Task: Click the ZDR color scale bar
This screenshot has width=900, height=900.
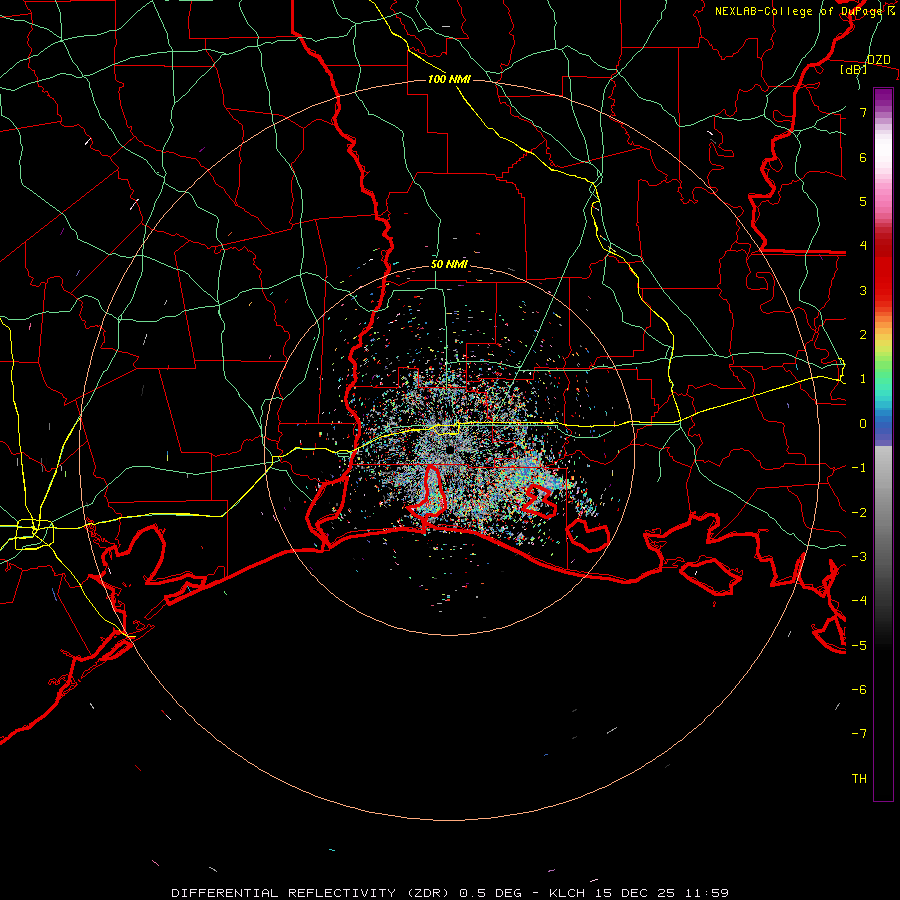Action: coord(883,444)
